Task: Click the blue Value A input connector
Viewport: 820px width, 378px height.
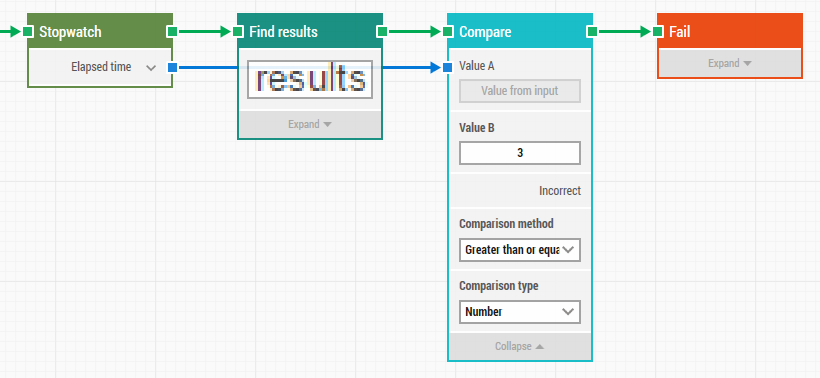Action: (x=448, y=67)
